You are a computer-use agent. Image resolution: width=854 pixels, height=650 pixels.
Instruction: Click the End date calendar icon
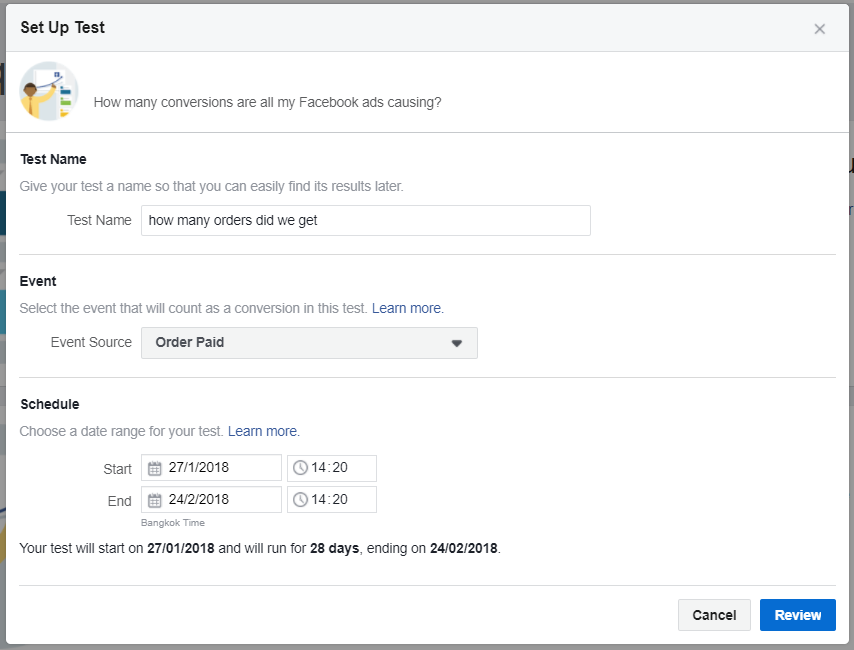[x=155, y=500]
